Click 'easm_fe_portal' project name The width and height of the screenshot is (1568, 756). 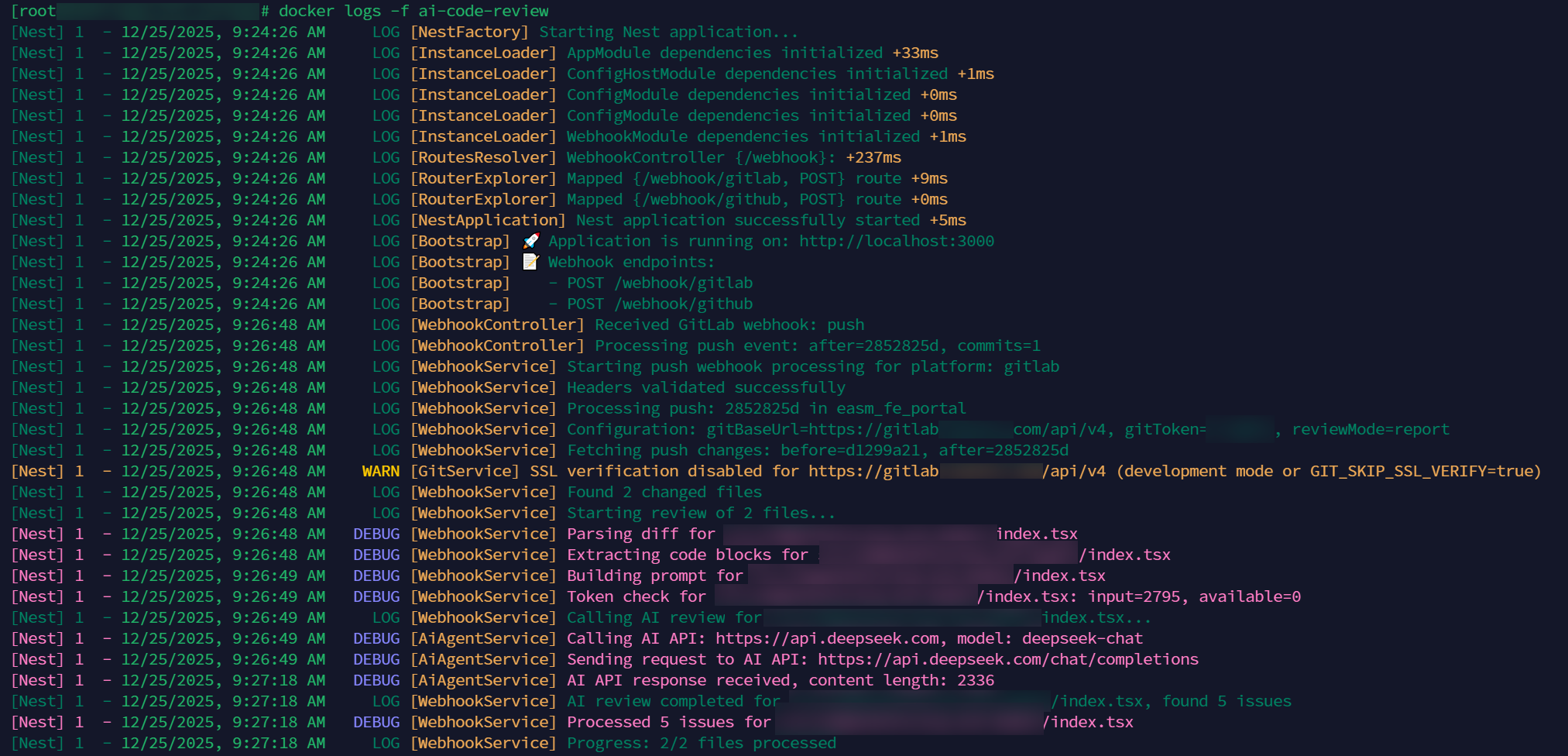click(x=901, y=408)
